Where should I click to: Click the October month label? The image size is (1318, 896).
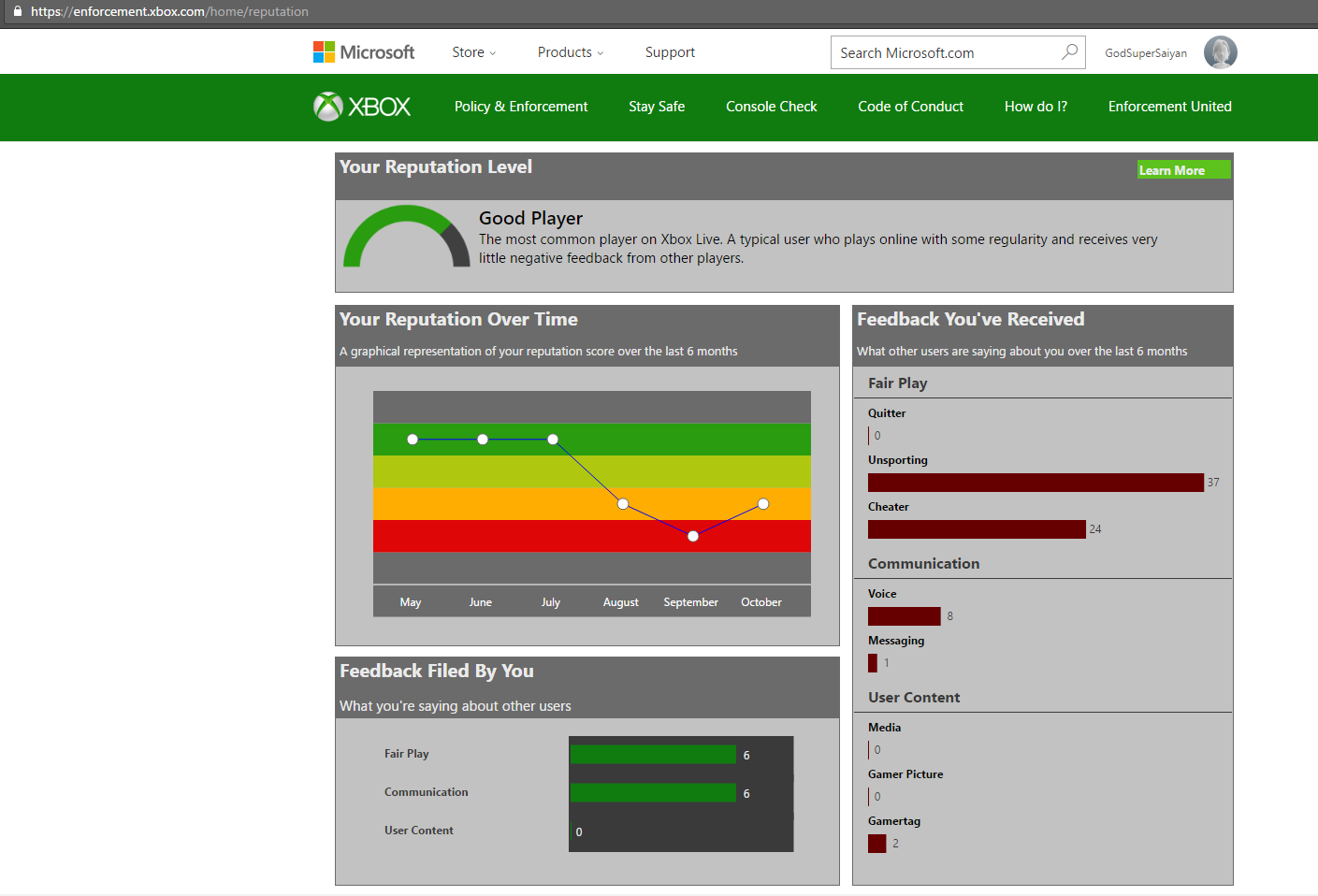click(x=761, y=602)
